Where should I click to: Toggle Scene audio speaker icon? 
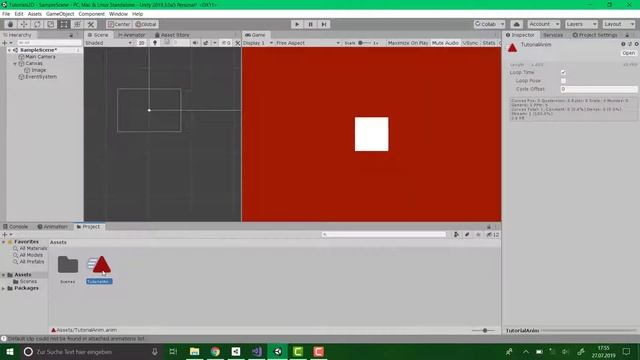195,43
